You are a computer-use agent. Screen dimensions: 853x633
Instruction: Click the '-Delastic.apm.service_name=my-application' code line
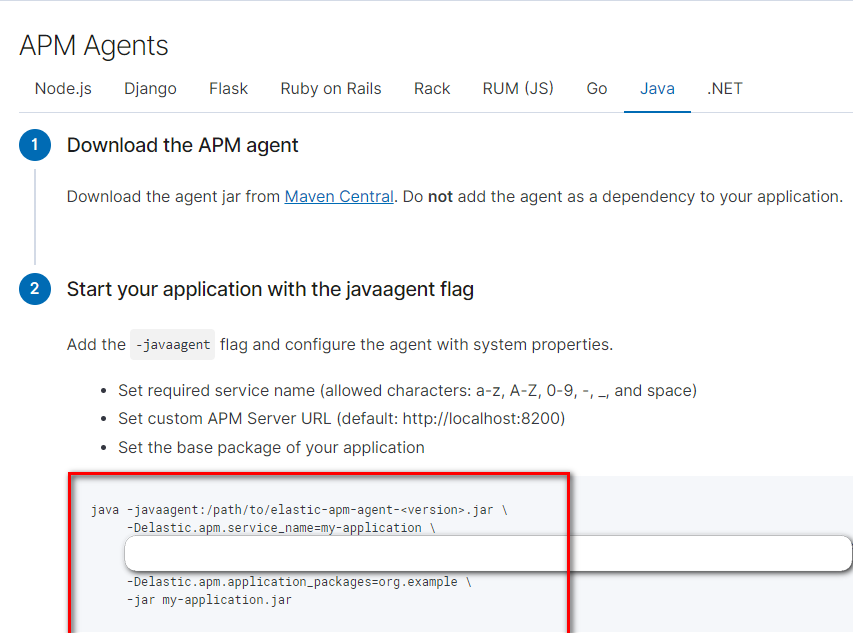click(x=281, y=528)
